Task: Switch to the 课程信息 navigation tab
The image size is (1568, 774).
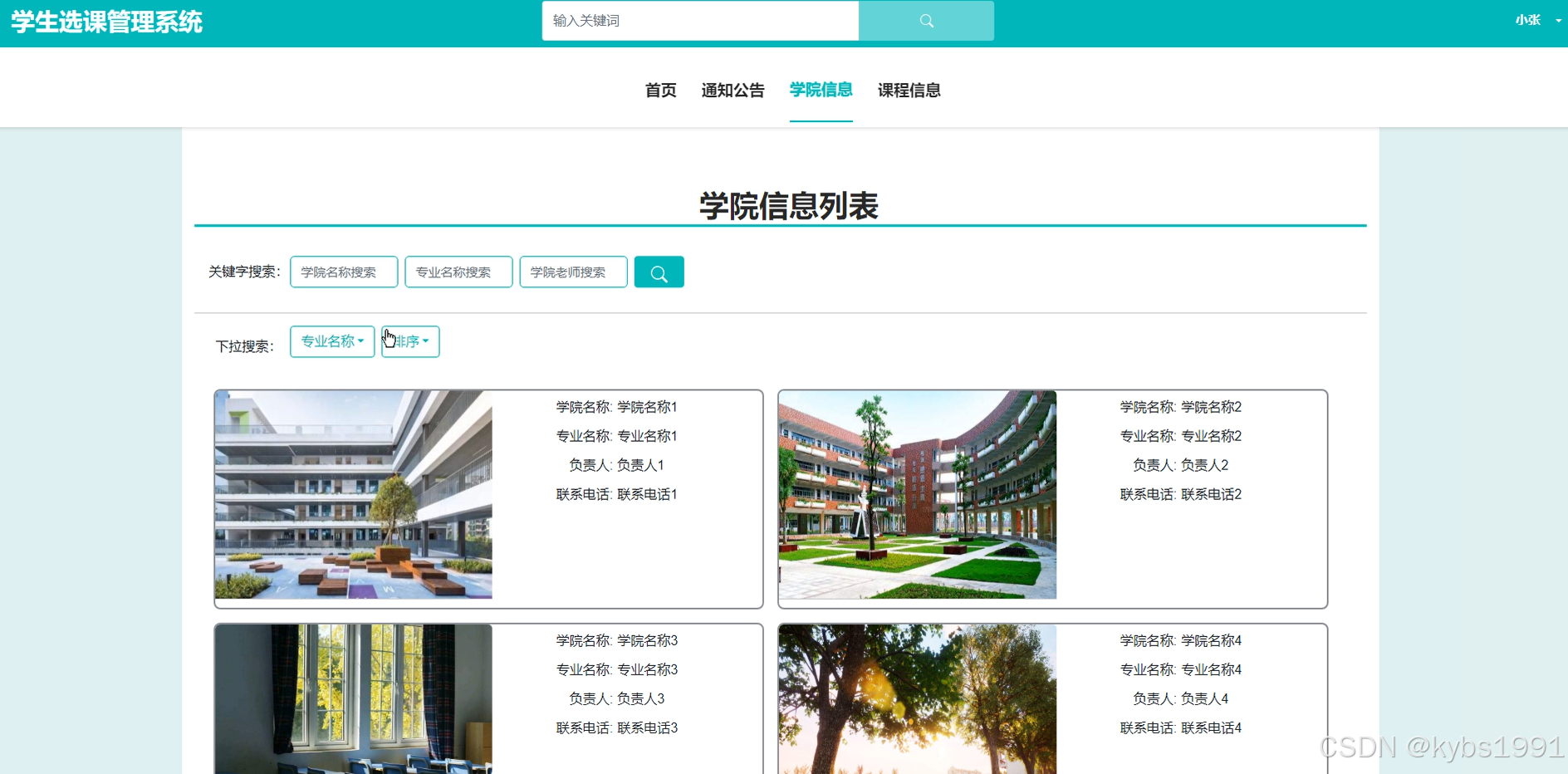Action: pyautogui.click(x=909, y=90)
